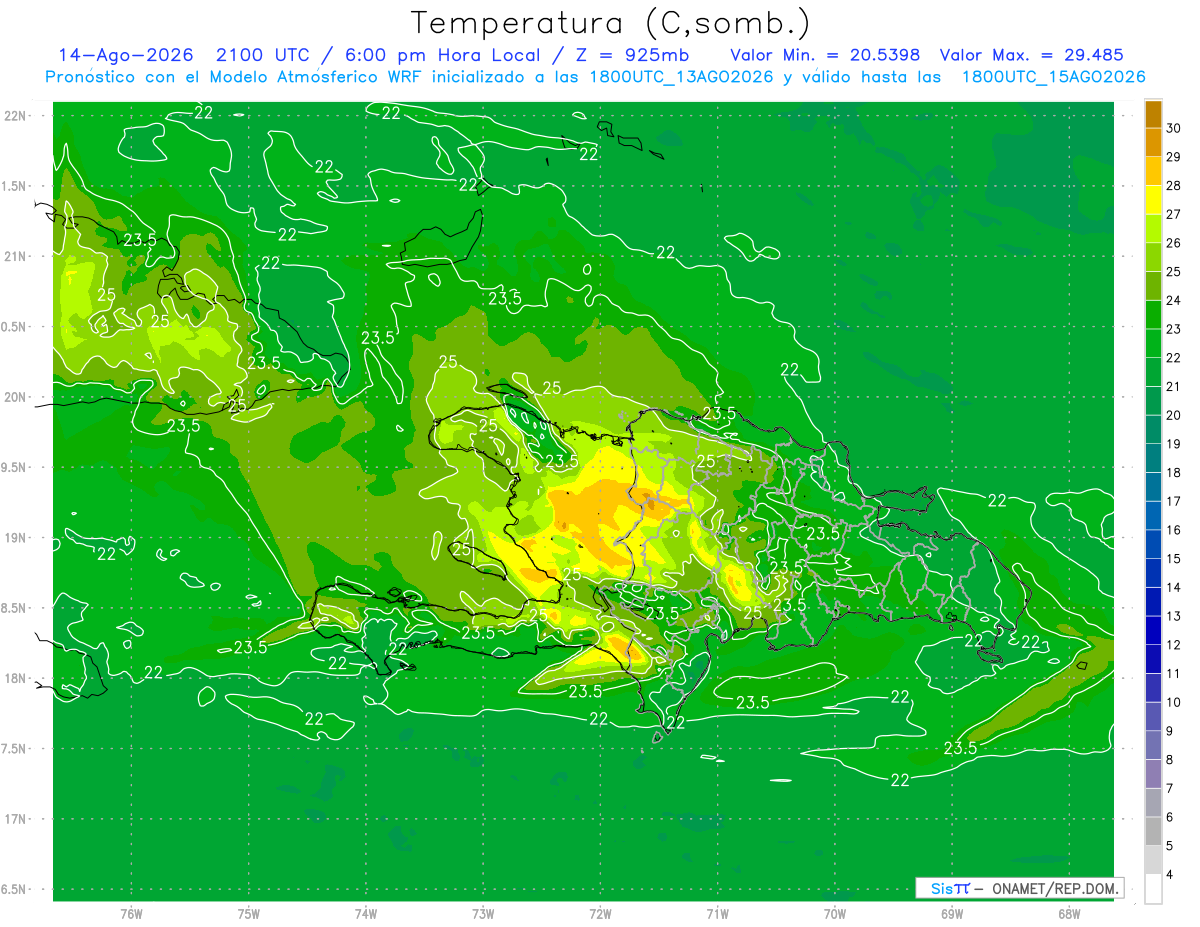Select the golden swatch between 28 and 29
The height and width of the screenshot is (927, 1200).
(x=1153, y=171)
